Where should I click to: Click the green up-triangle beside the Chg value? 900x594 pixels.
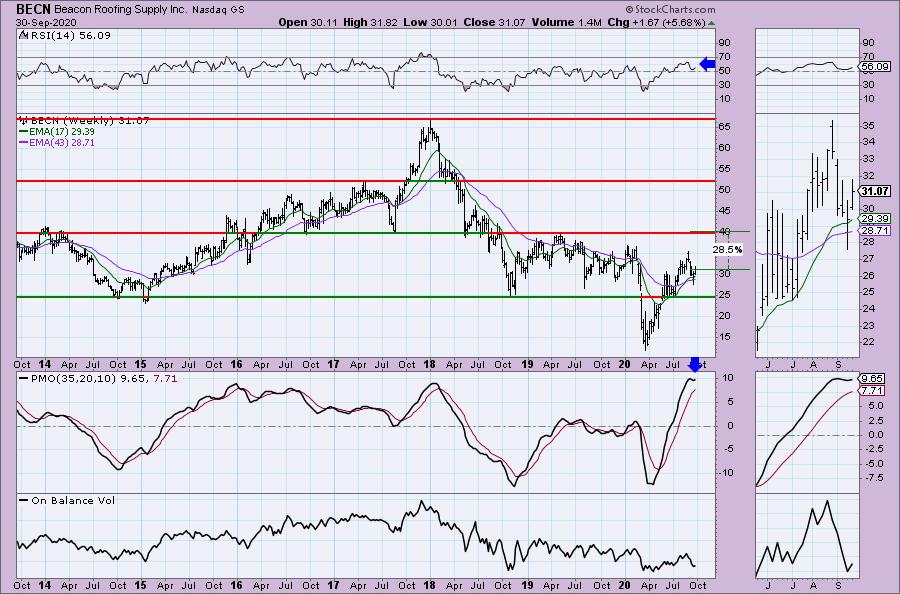[712, 23]
